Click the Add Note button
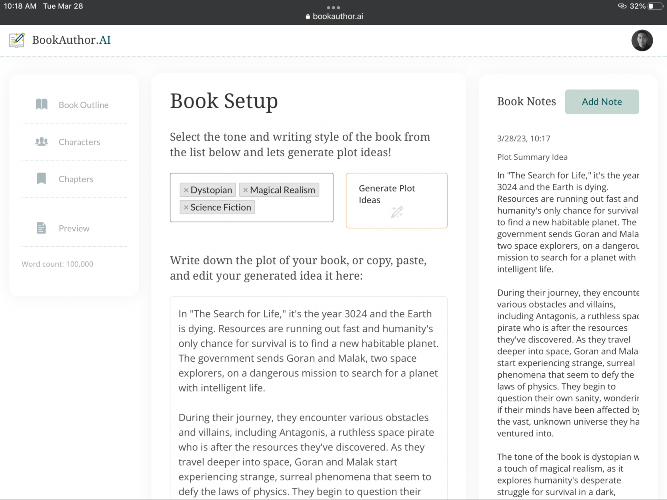The image size is (667, 500). pyautogui.click(x=602, y=102)
